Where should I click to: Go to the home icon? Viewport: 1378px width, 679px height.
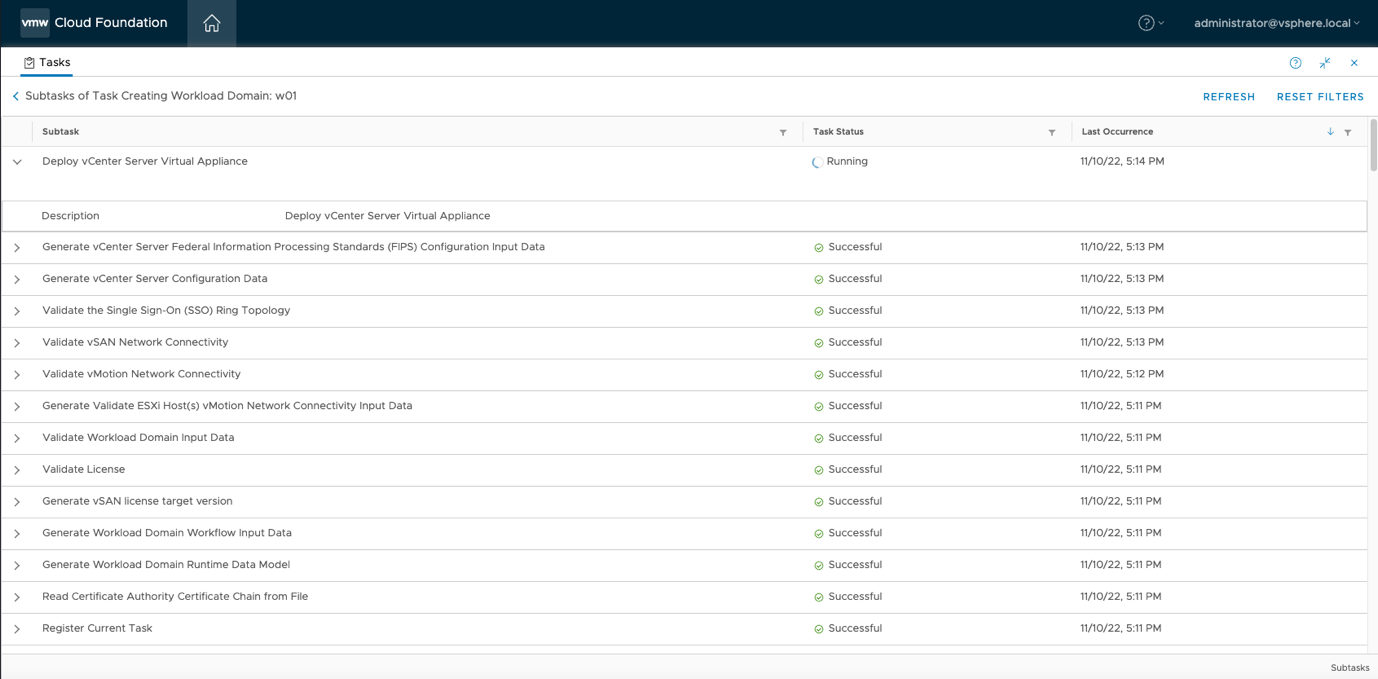tap(211, 23)
